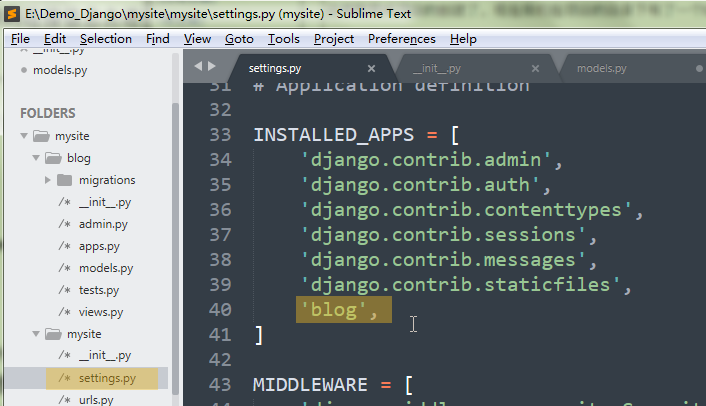The image size is (706, 406).
Task: Expand the migrations folder
Action: coord(48,180)
